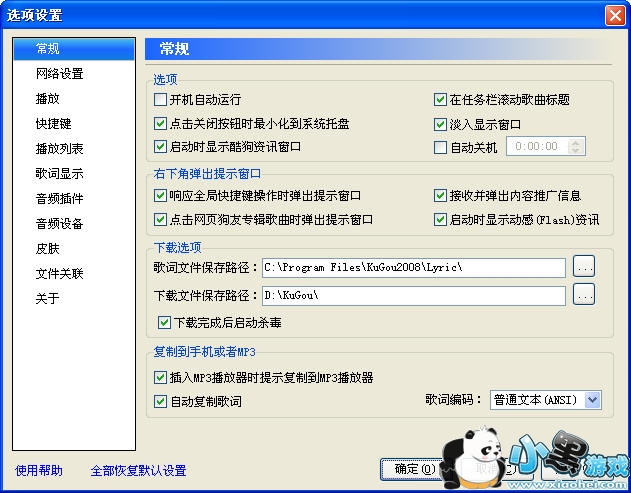This screenshot has width=631, height=493.
Task: Toggle 在任务栏滚动歌曲标题 checkbox
Action: (x=440, y=99)
